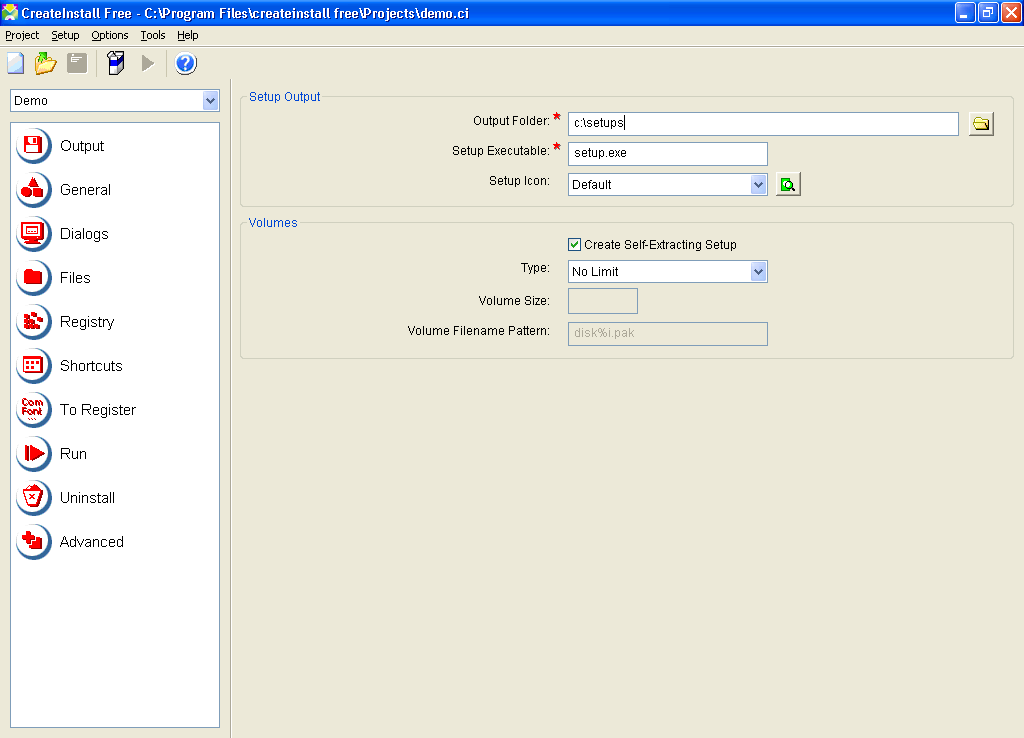This screenshot has height=738, width=1024.
Task: Select the Output section label
Action: pyautogui.click(x=82, y=146)
